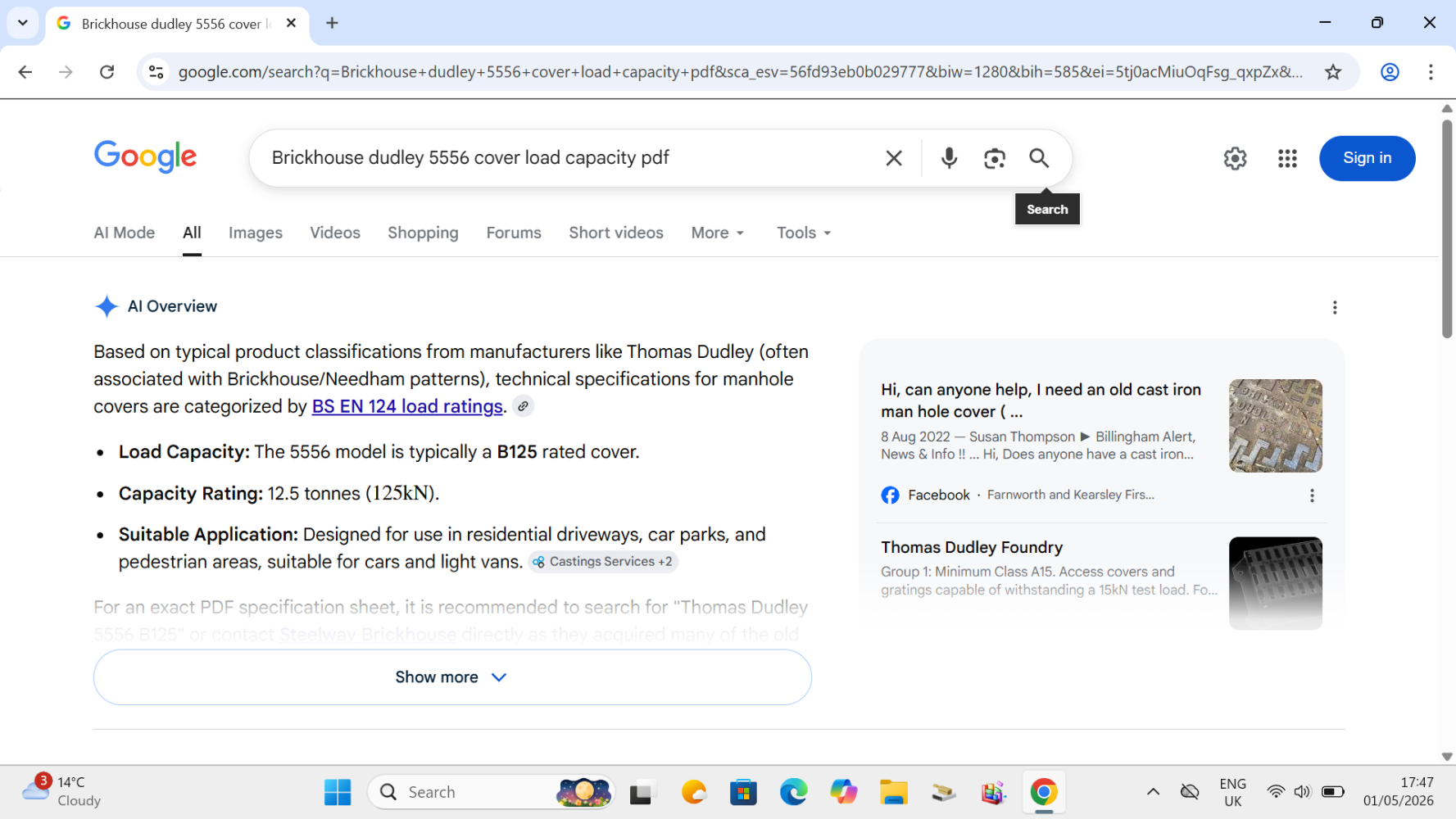Open the Castings Services +2 sources chip

tap(603, 562)
